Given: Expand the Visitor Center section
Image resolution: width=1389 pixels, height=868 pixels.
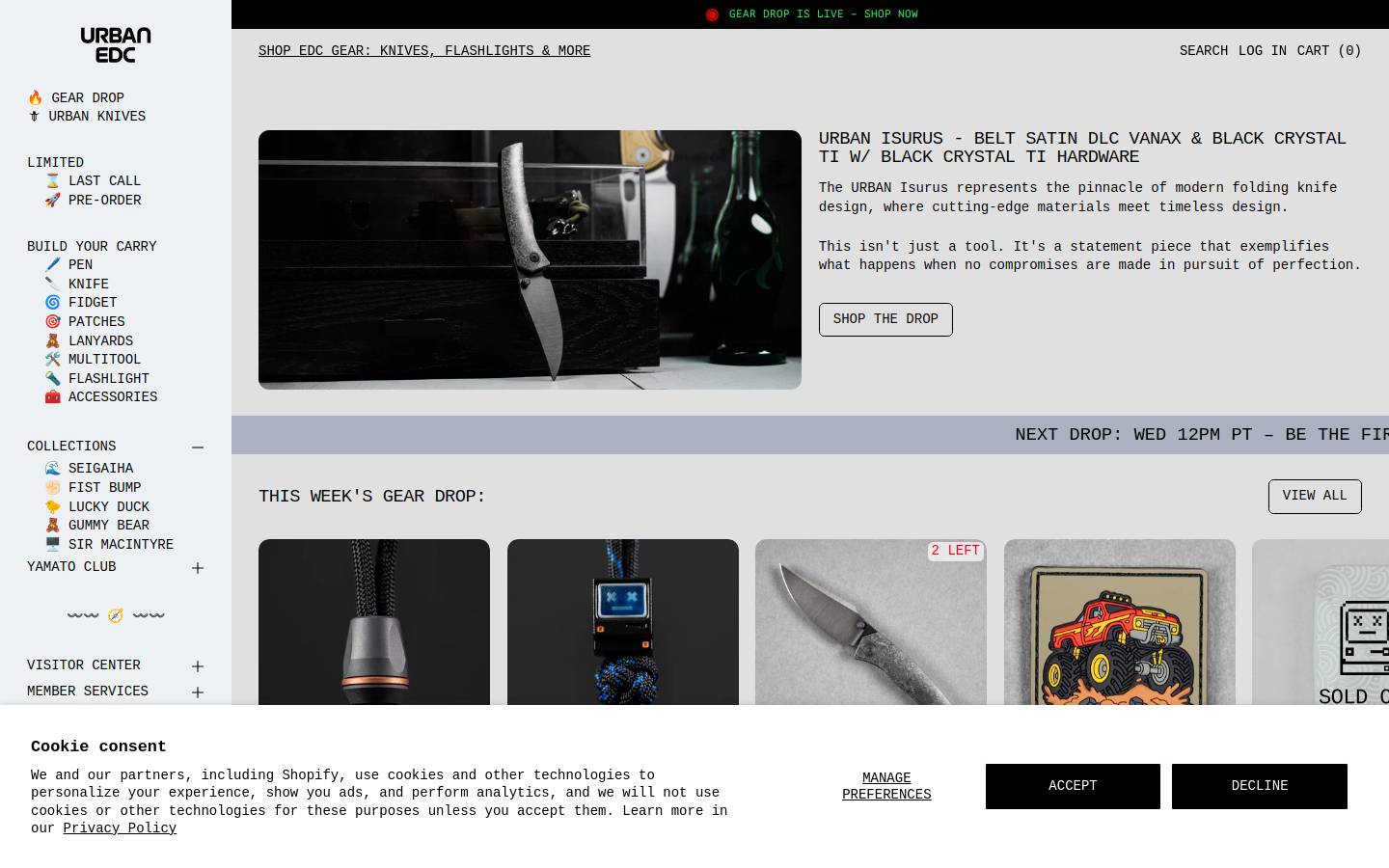Looking at the screenshot, I should pyautogui.click(x=198, y=666).
